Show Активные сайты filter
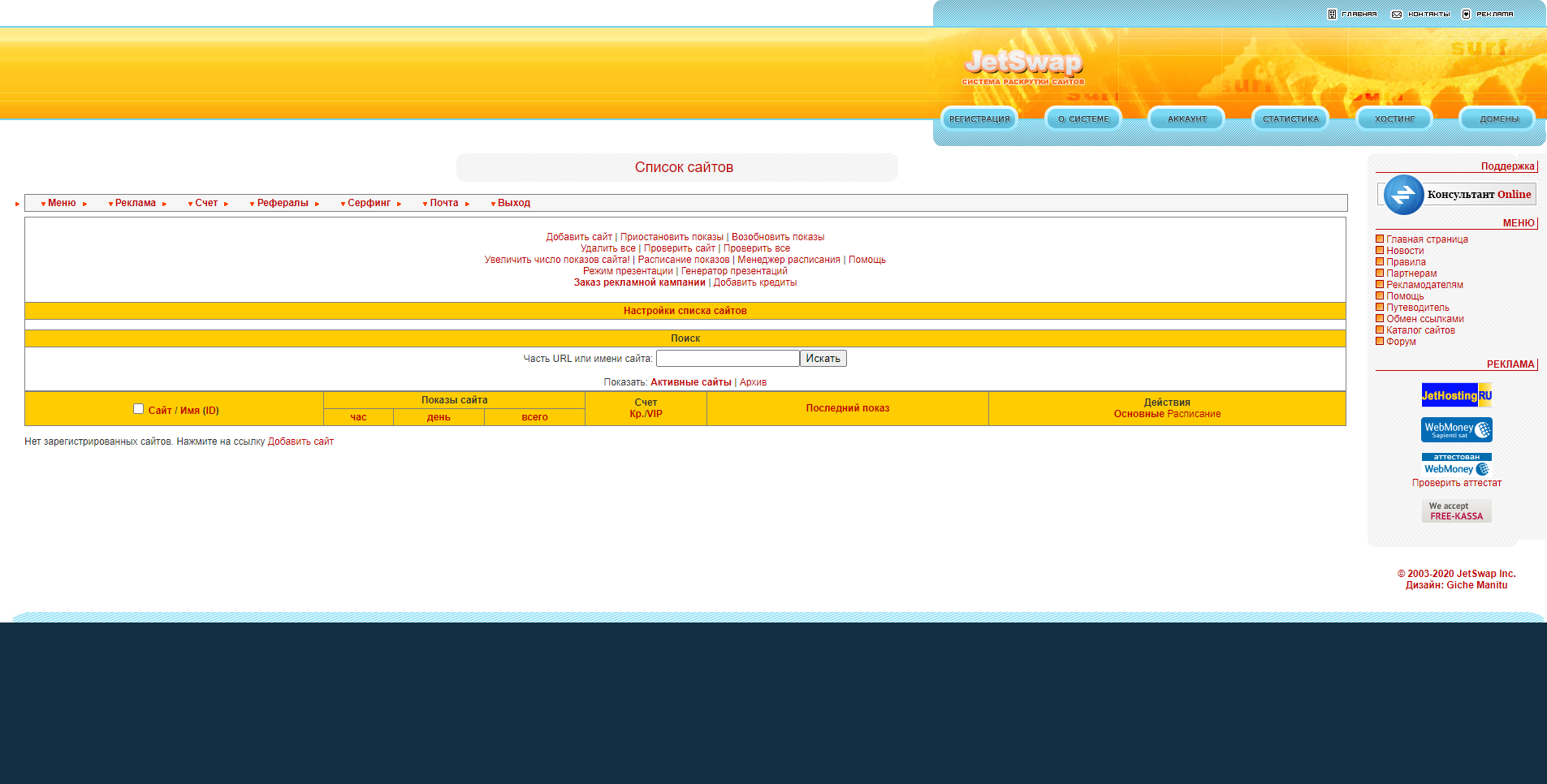Image resolution: width=1547 pixels, height=784 pixels. pyautogui.click(x=691, y=382)
